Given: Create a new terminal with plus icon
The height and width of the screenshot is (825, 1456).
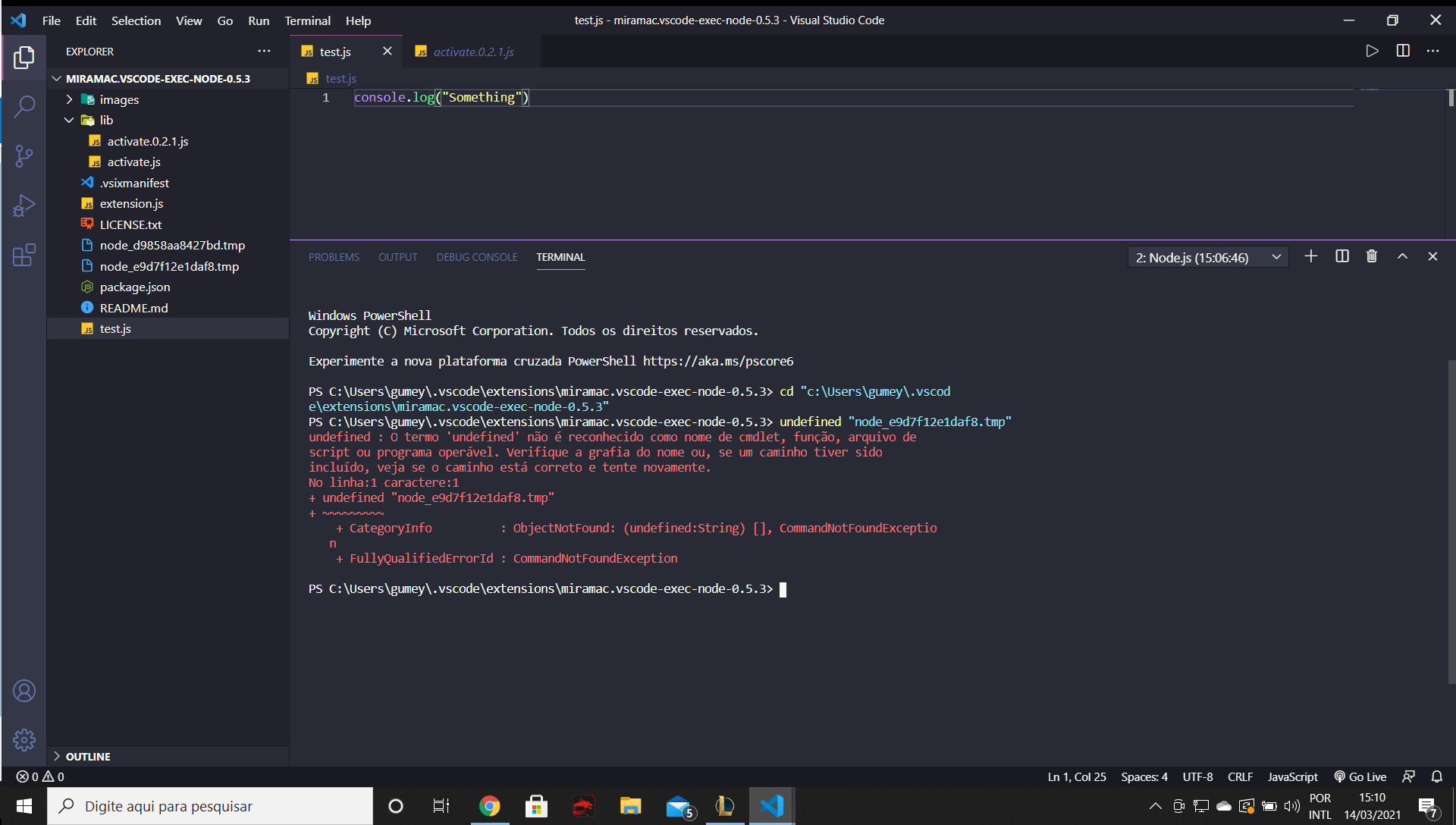Looking at the screenshot, I should pyautogui.click(x=1311, y=256).
